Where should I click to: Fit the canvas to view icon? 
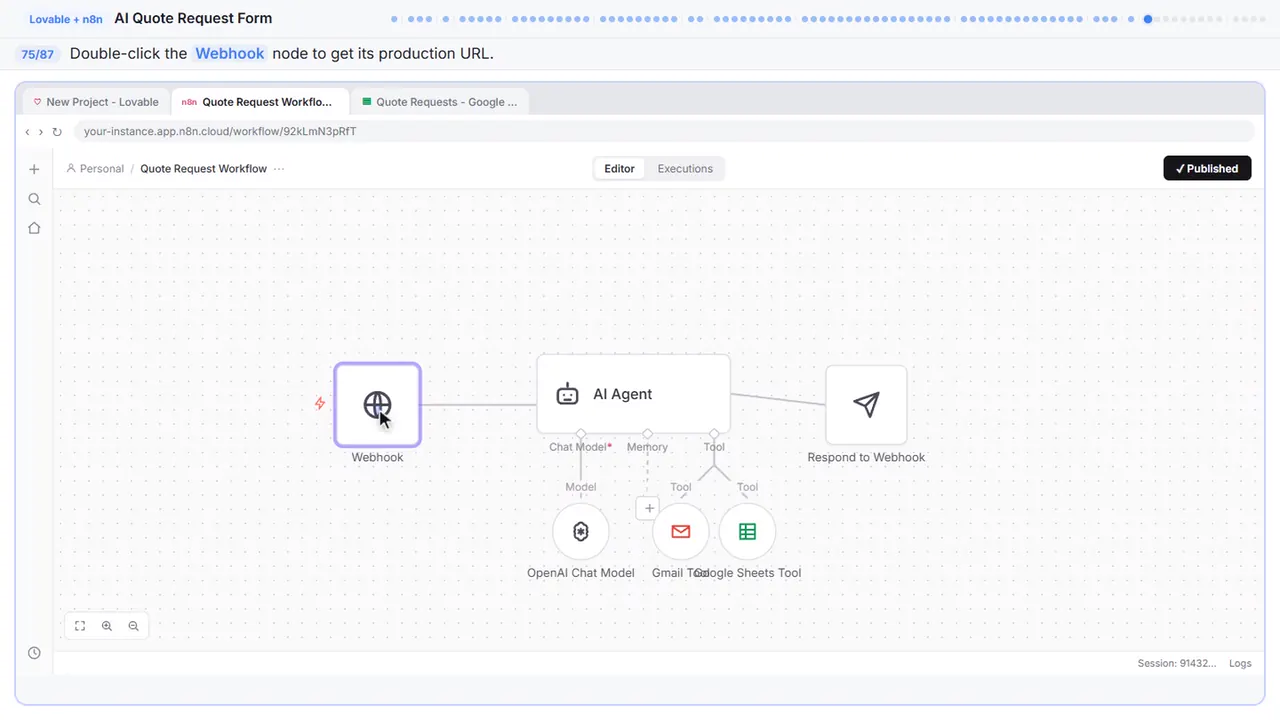(80, 626)
